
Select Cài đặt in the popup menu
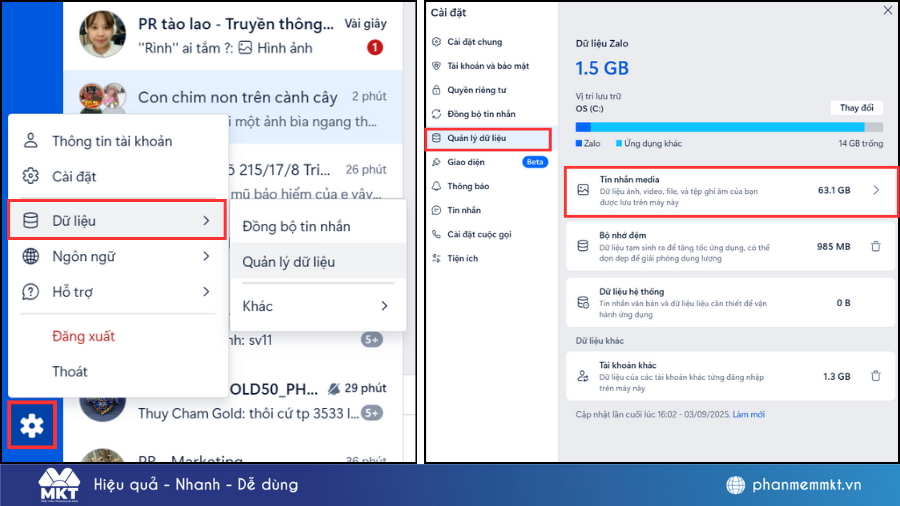coord(118,176)
